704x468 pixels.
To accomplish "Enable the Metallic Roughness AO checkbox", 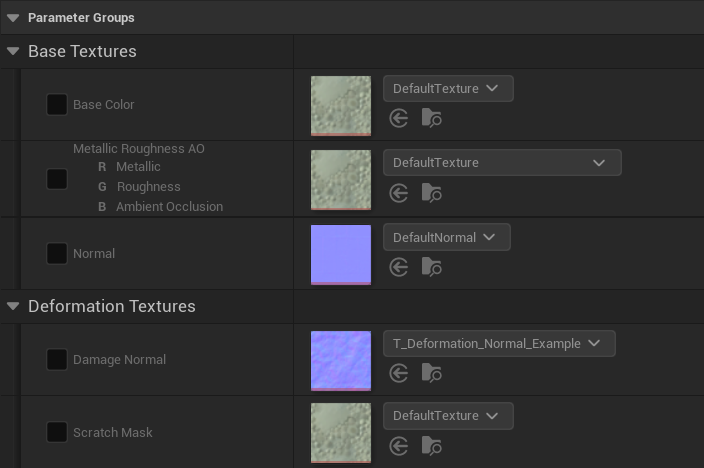I will click(57, 179).
